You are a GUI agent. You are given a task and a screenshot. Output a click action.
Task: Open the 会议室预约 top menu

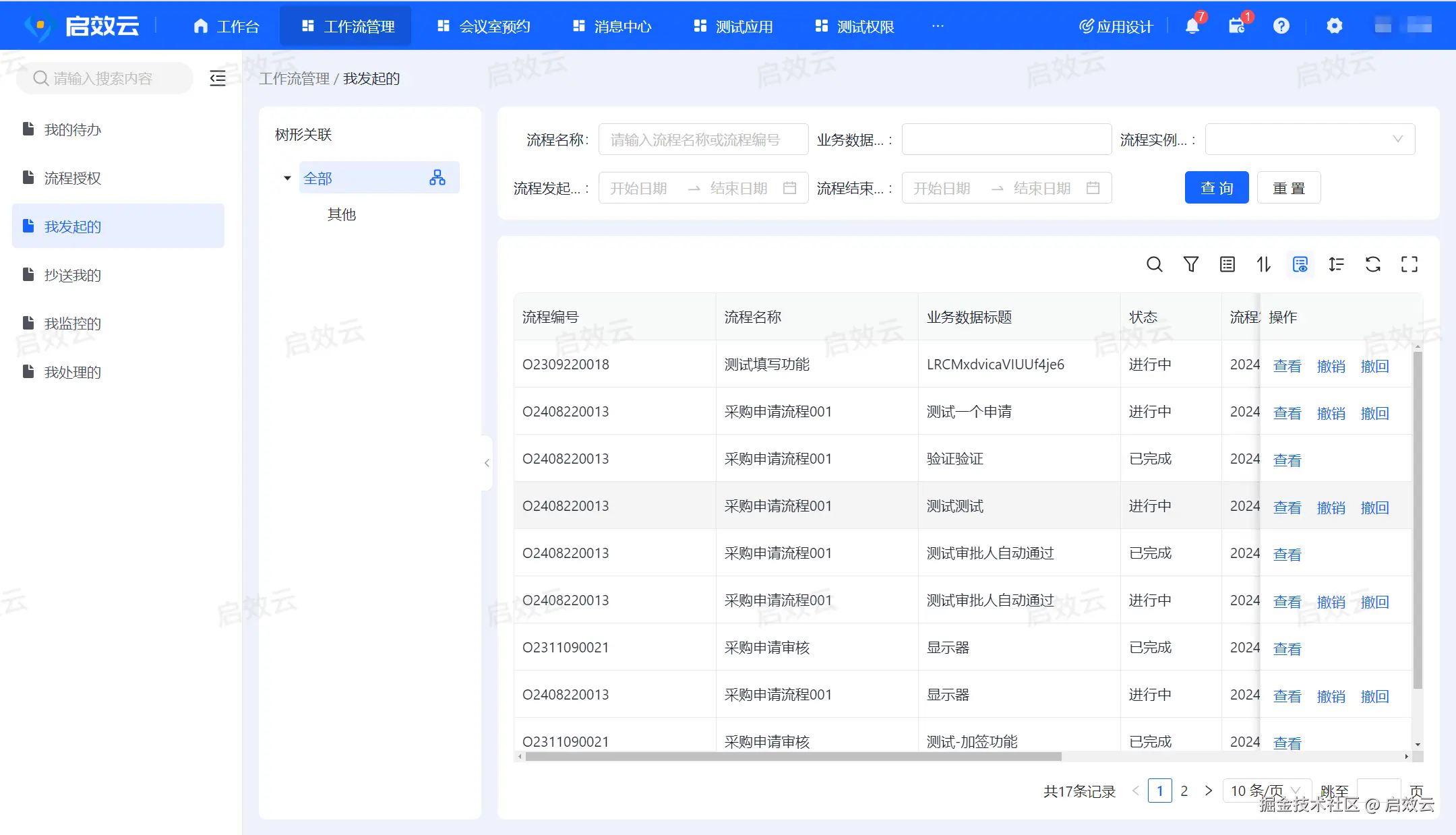click(x=484, y=26)
